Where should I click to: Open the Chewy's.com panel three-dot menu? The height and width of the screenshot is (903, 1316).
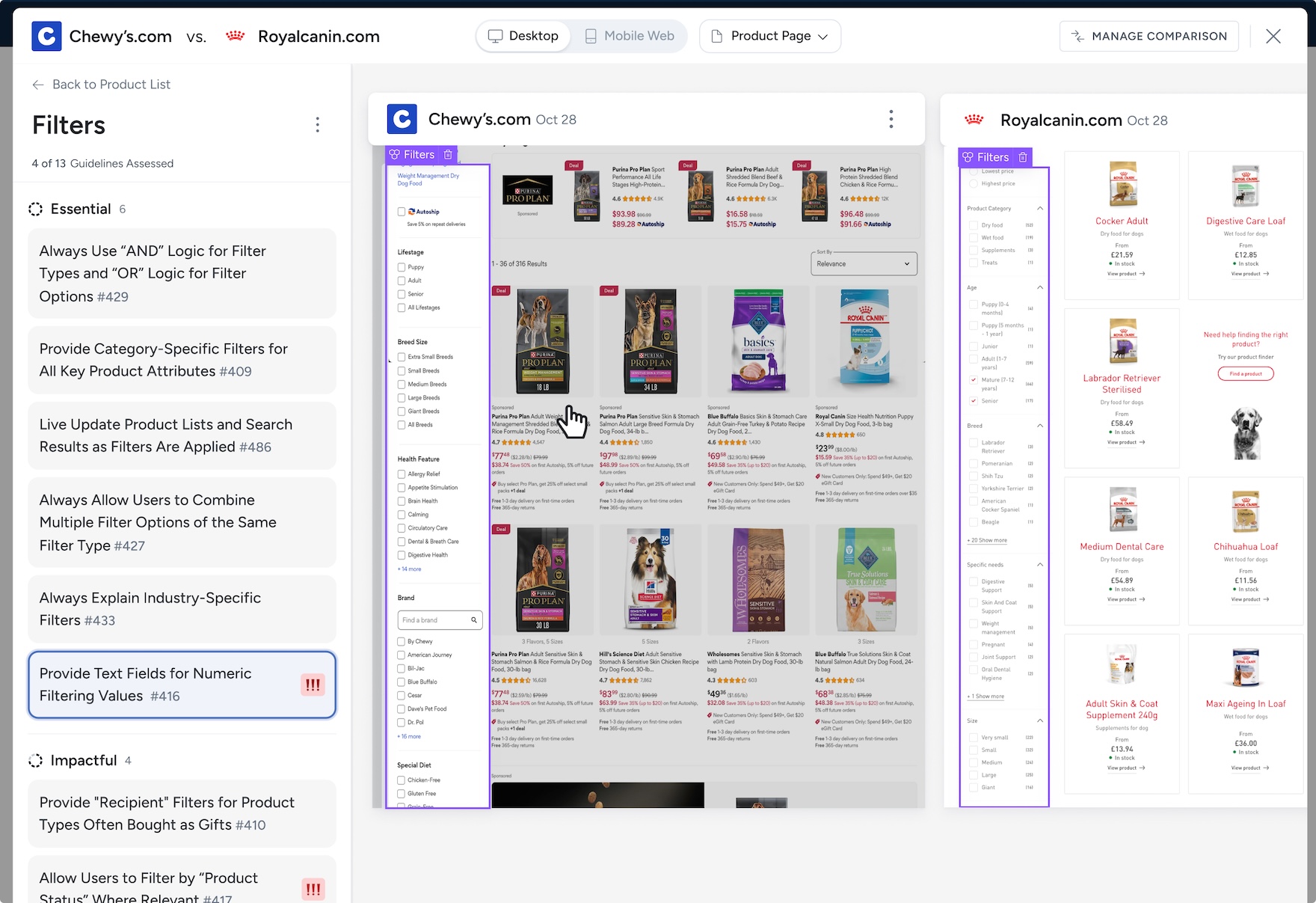[x=891, y=119]
